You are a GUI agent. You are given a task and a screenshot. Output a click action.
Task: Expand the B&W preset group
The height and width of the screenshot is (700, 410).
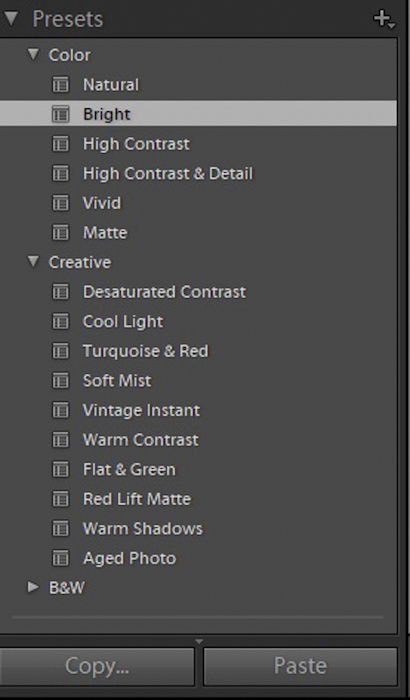click(33, 588)
